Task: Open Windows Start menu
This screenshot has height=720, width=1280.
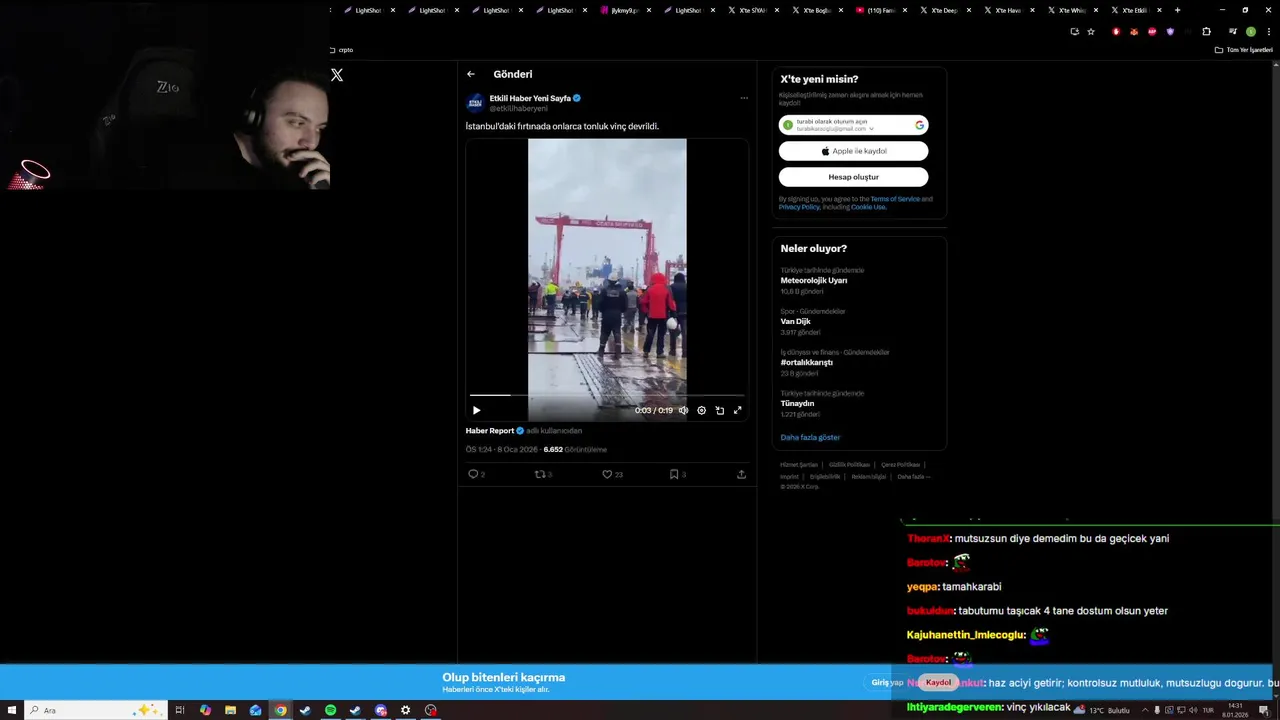Action: [12, 710]
